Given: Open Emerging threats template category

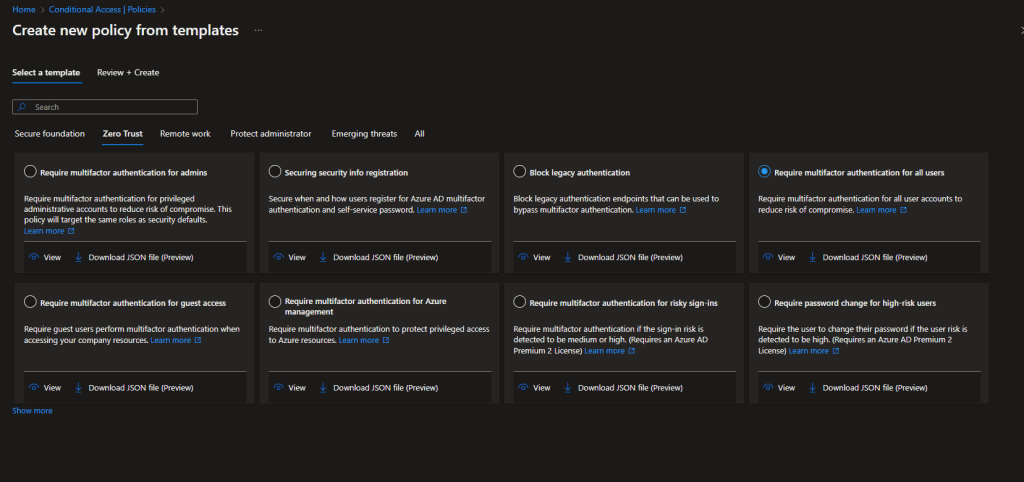Looking at the screenshot, I should coord(364,134).
